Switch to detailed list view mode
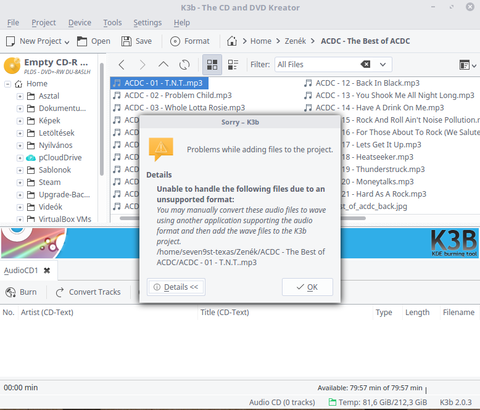Screen dimensions: 480x410 233,65
